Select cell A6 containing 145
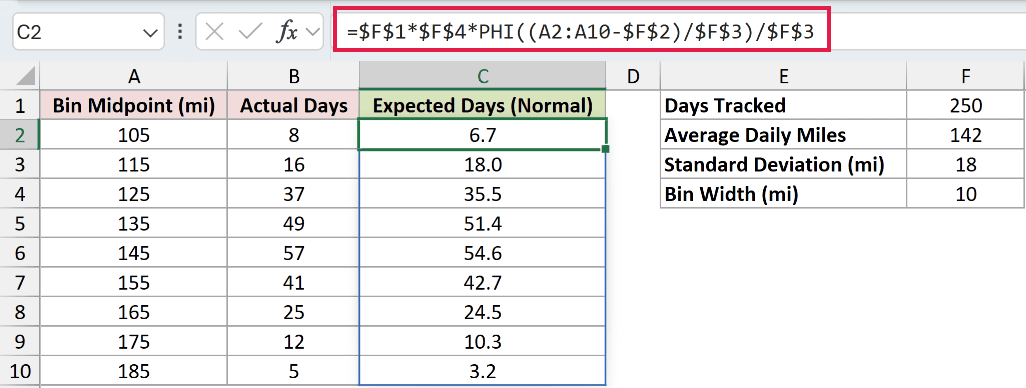Image resolution: width=1026 pixels, height=388 pixels. click(133, 253)
